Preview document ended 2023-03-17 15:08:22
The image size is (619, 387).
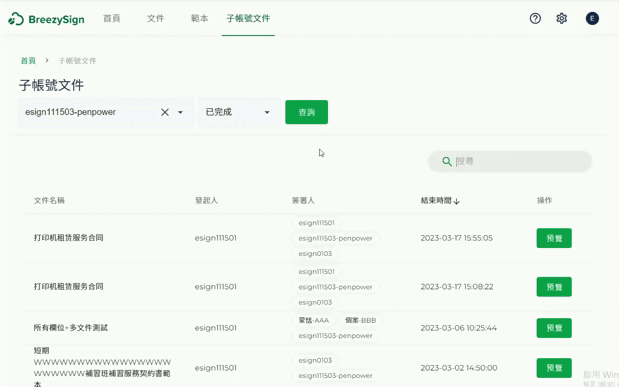coord(554,287)
